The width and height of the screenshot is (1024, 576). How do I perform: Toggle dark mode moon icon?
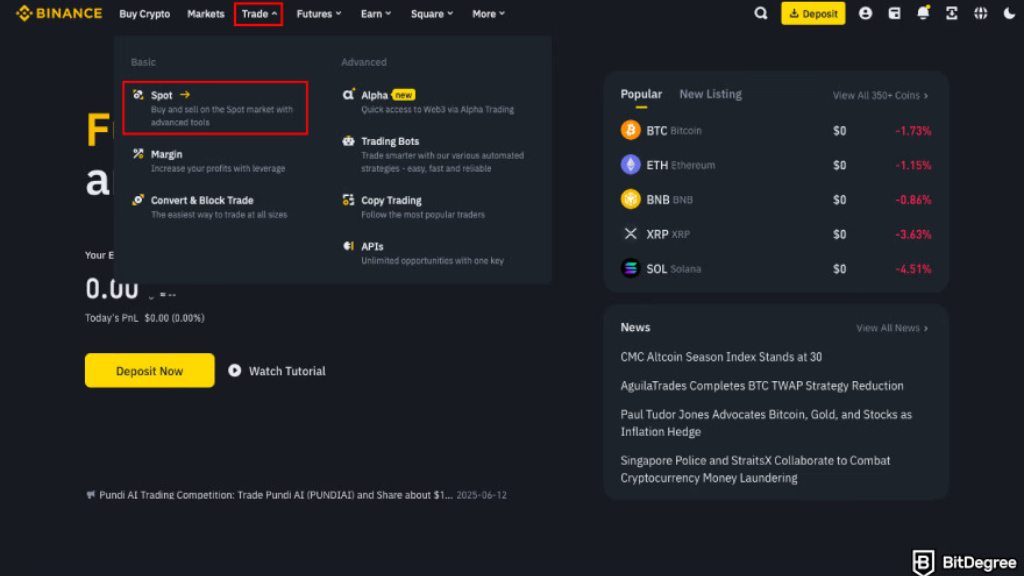tap(1009, 13)
